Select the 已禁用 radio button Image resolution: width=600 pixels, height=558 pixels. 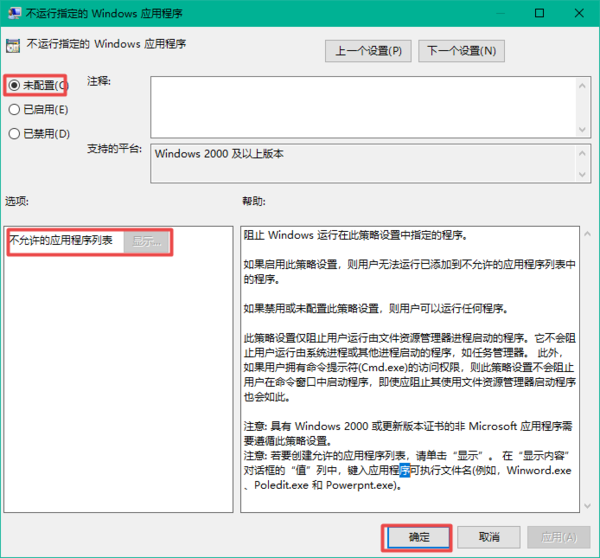(15, 133)
